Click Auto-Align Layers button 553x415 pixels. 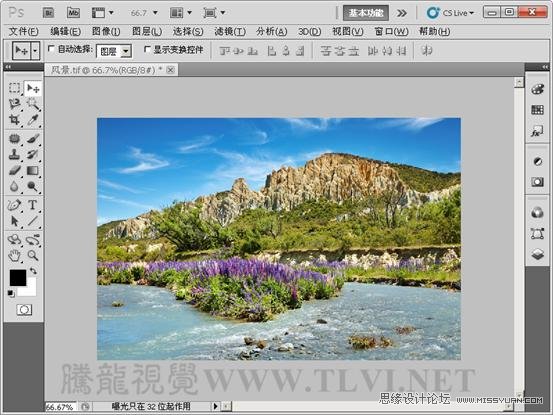(x=427, y=51)
